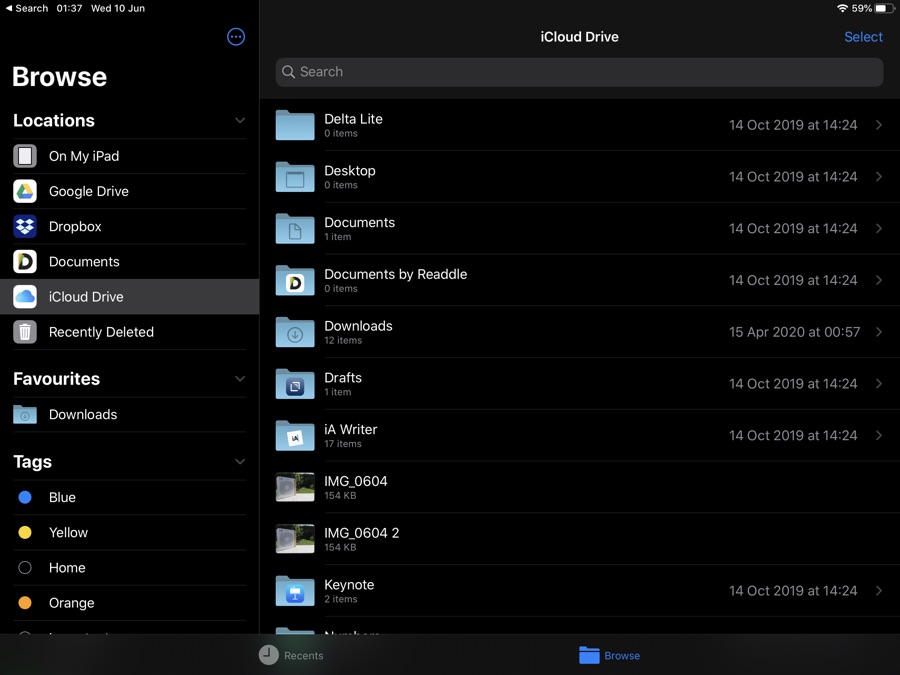Switch to the Browse tab label
Screen dimensions: 900x675
click(x=622, y=655)
